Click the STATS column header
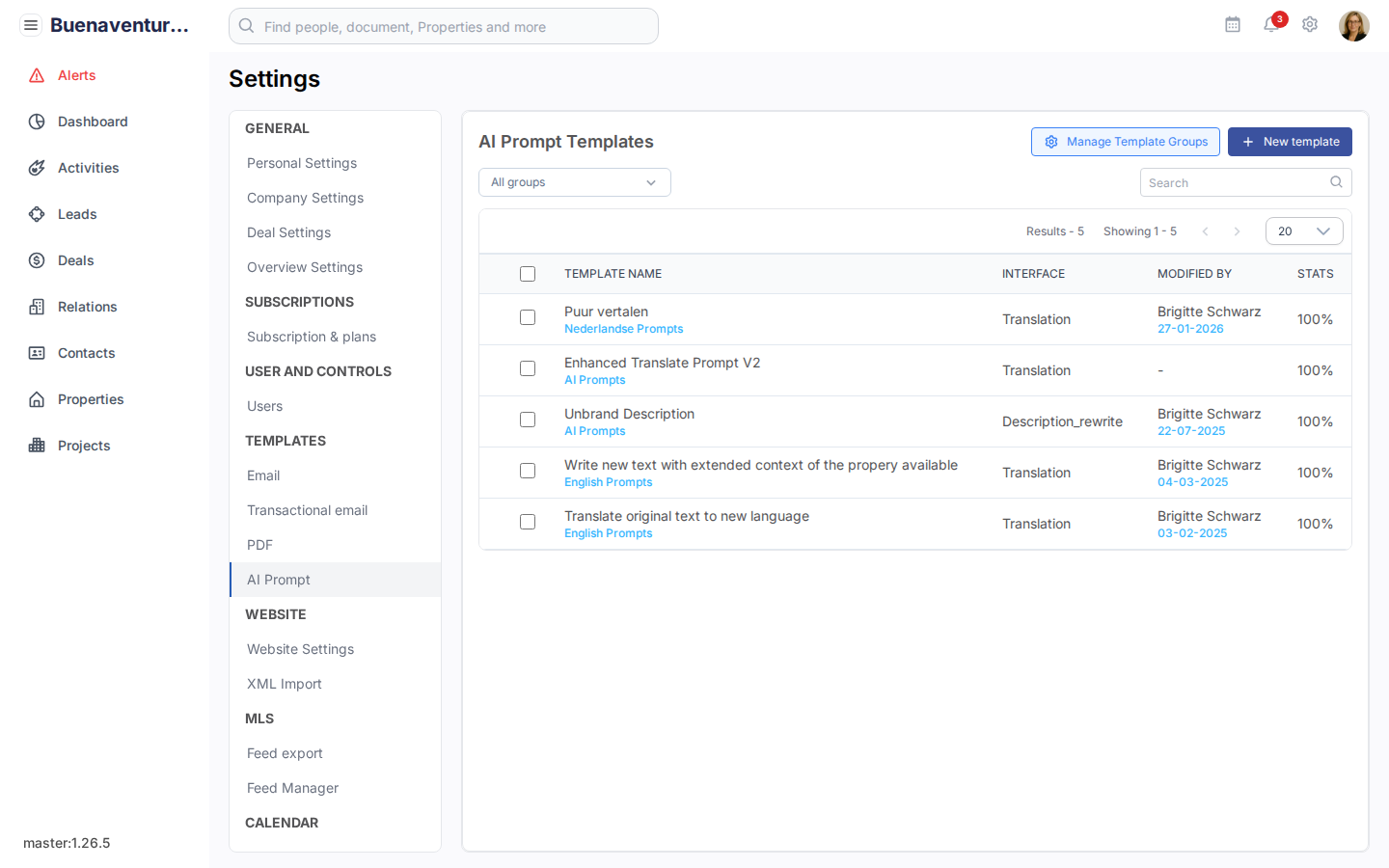Viewport: 1389px width, 868px height. (x=1315, y=274)
